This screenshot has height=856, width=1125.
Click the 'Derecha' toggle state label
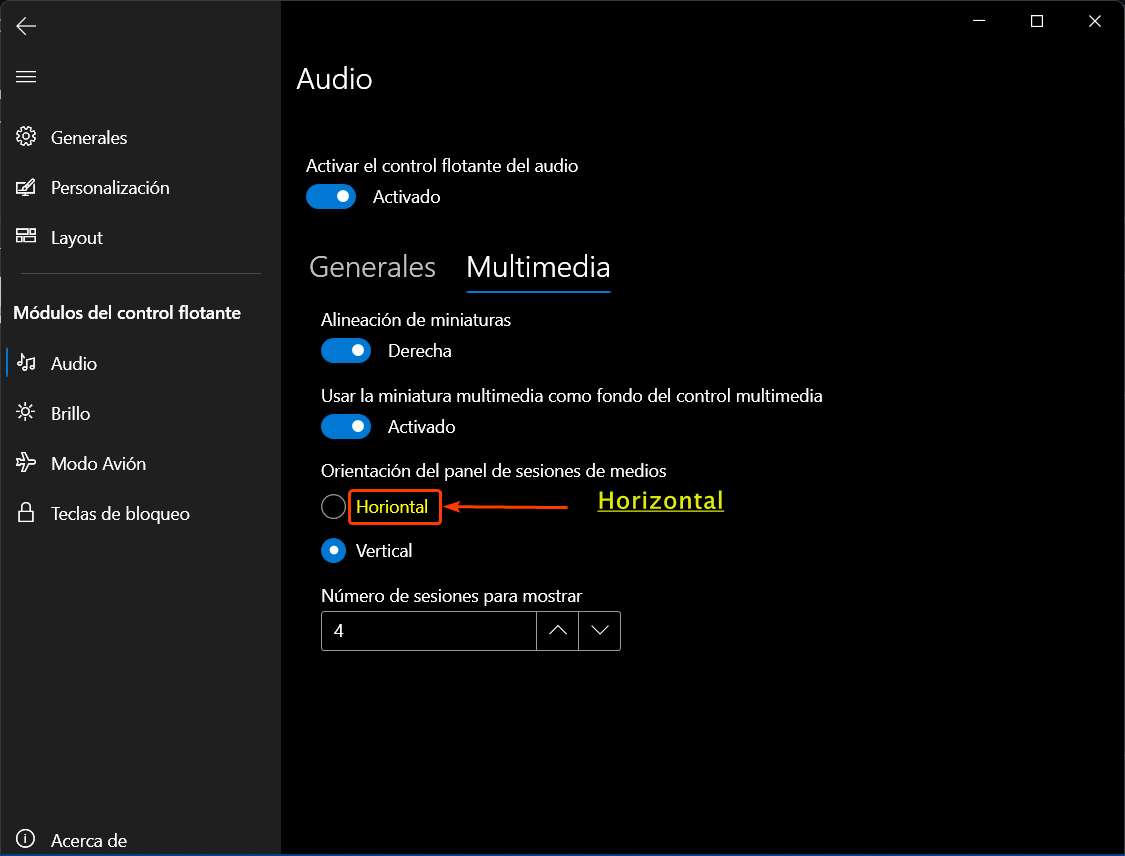420,351
